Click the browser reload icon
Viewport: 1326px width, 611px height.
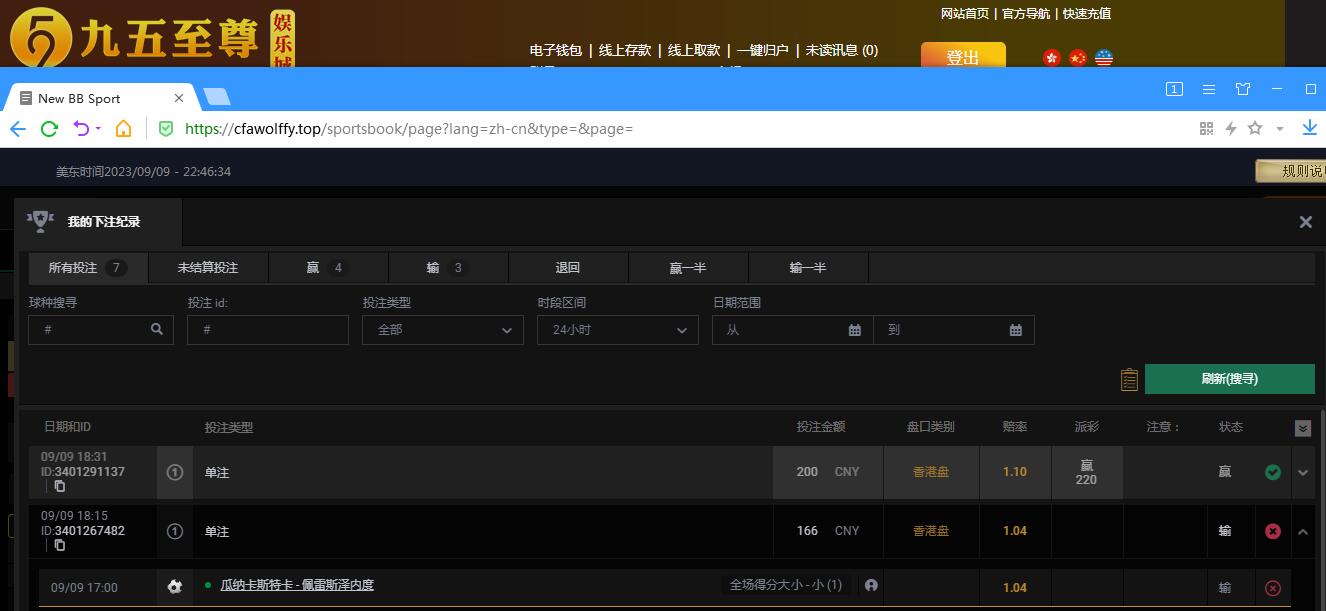tap(49, 128)
